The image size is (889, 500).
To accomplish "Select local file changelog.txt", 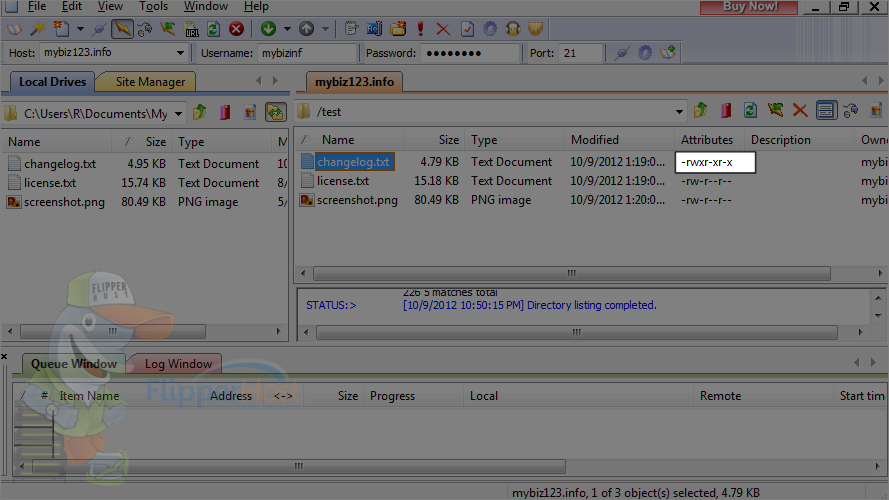I will pyautogui.click(x=60, y=164).
